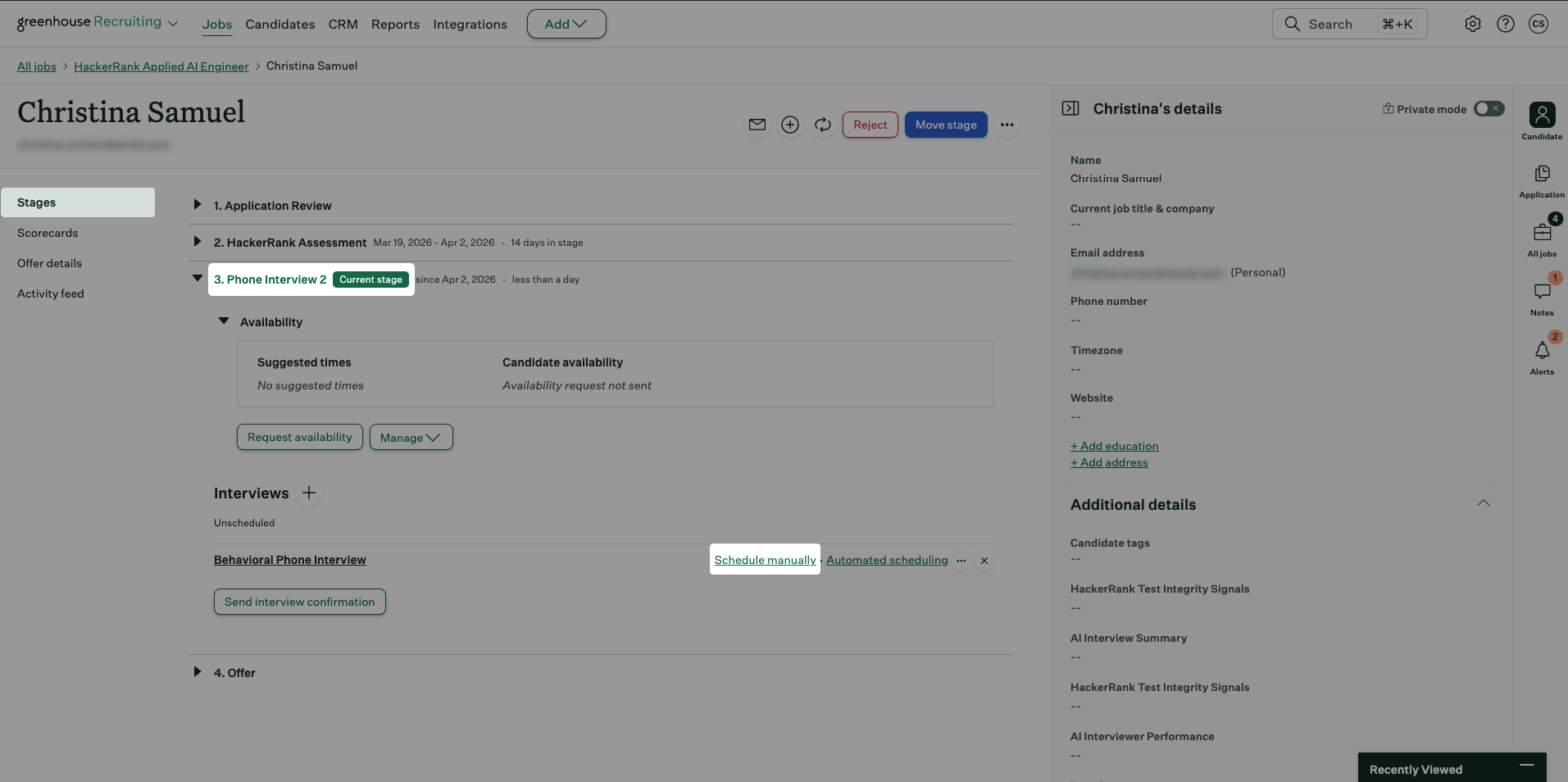Collapse the Additional details section

click(x=1484, y=503)
